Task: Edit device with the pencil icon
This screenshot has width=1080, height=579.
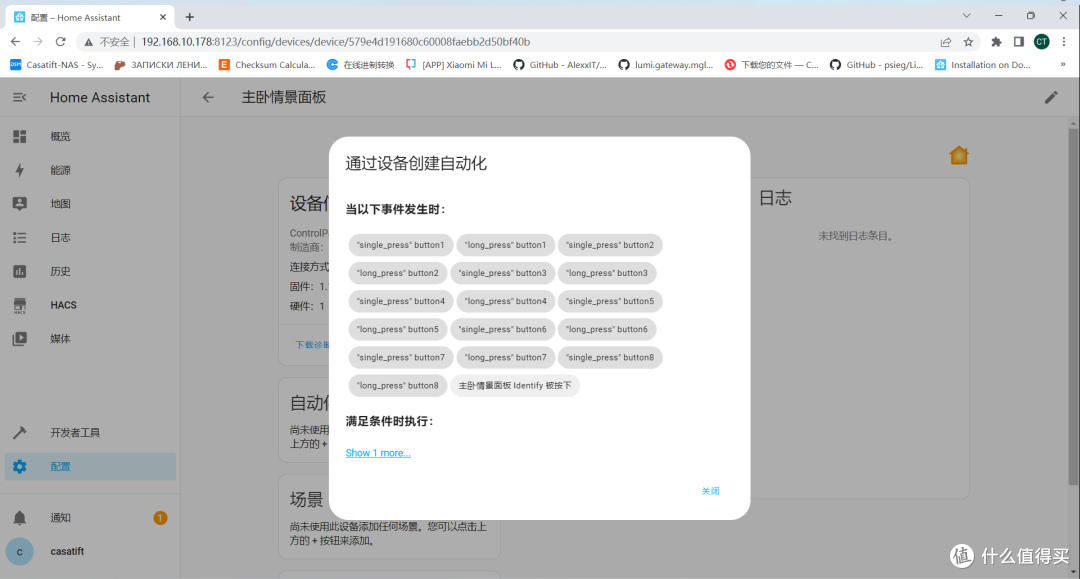Action: pos(1051,98)
